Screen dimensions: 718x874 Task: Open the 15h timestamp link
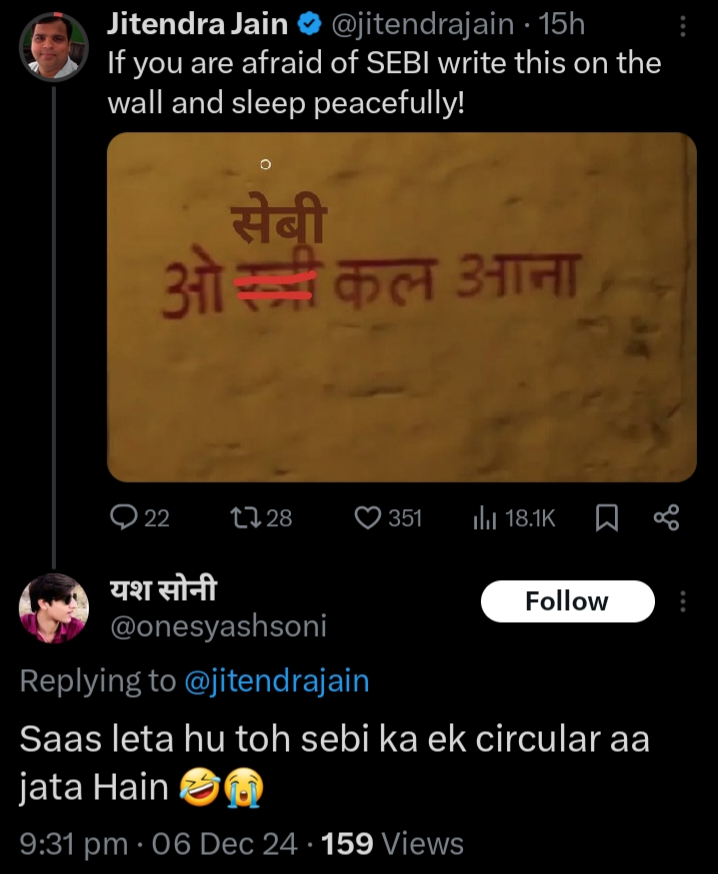pos(562,23)
